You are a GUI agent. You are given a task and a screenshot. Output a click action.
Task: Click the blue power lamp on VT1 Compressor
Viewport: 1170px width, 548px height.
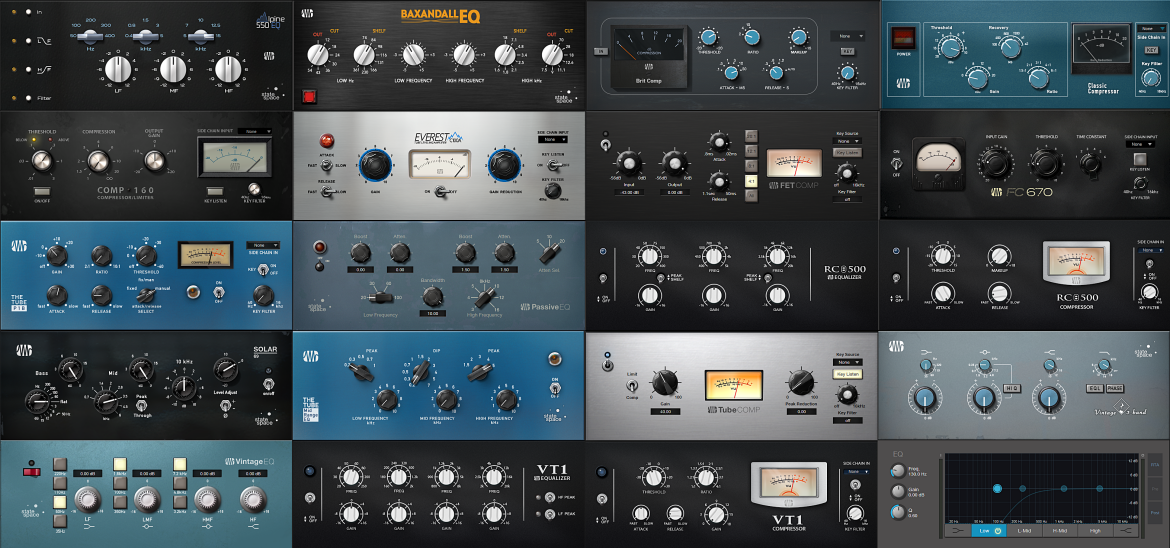point(602,471)
